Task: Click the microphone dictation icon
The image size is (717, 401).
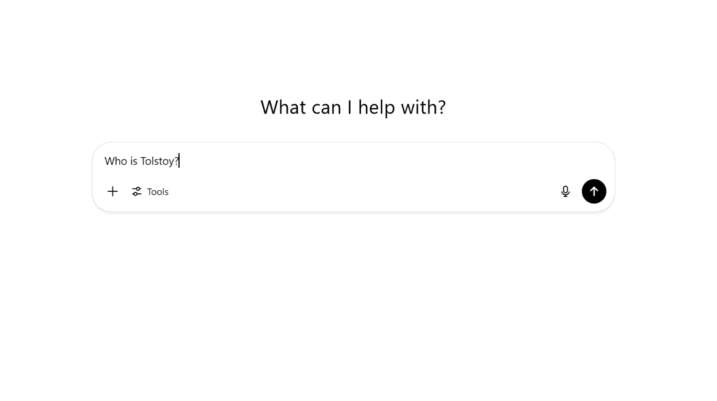Action: coord(565,192)
